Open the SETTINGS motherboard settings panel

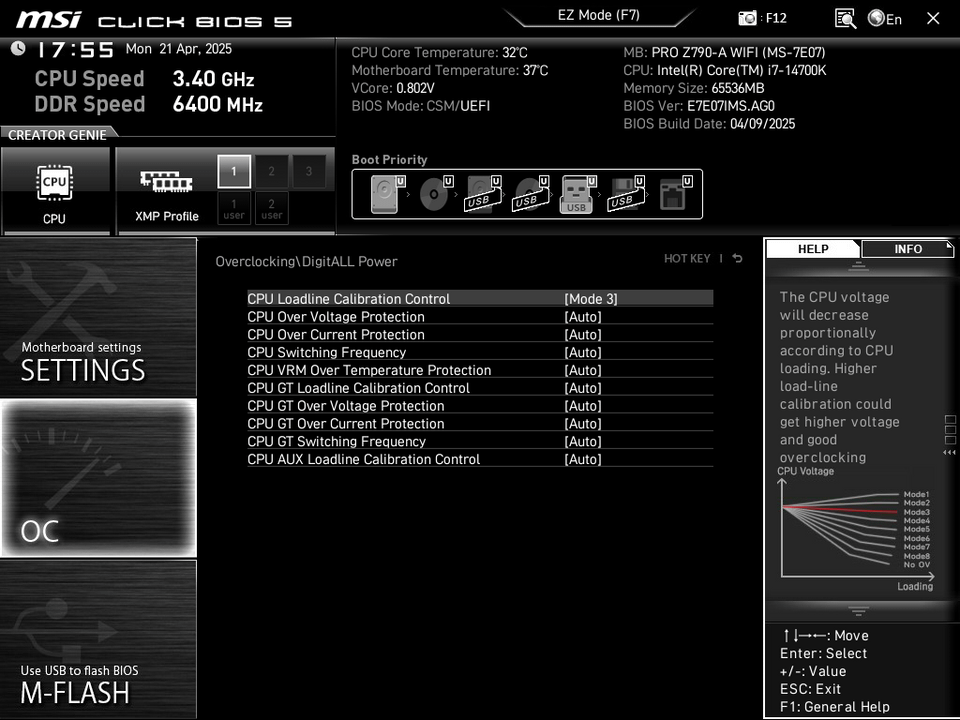[x=98, y=317]
